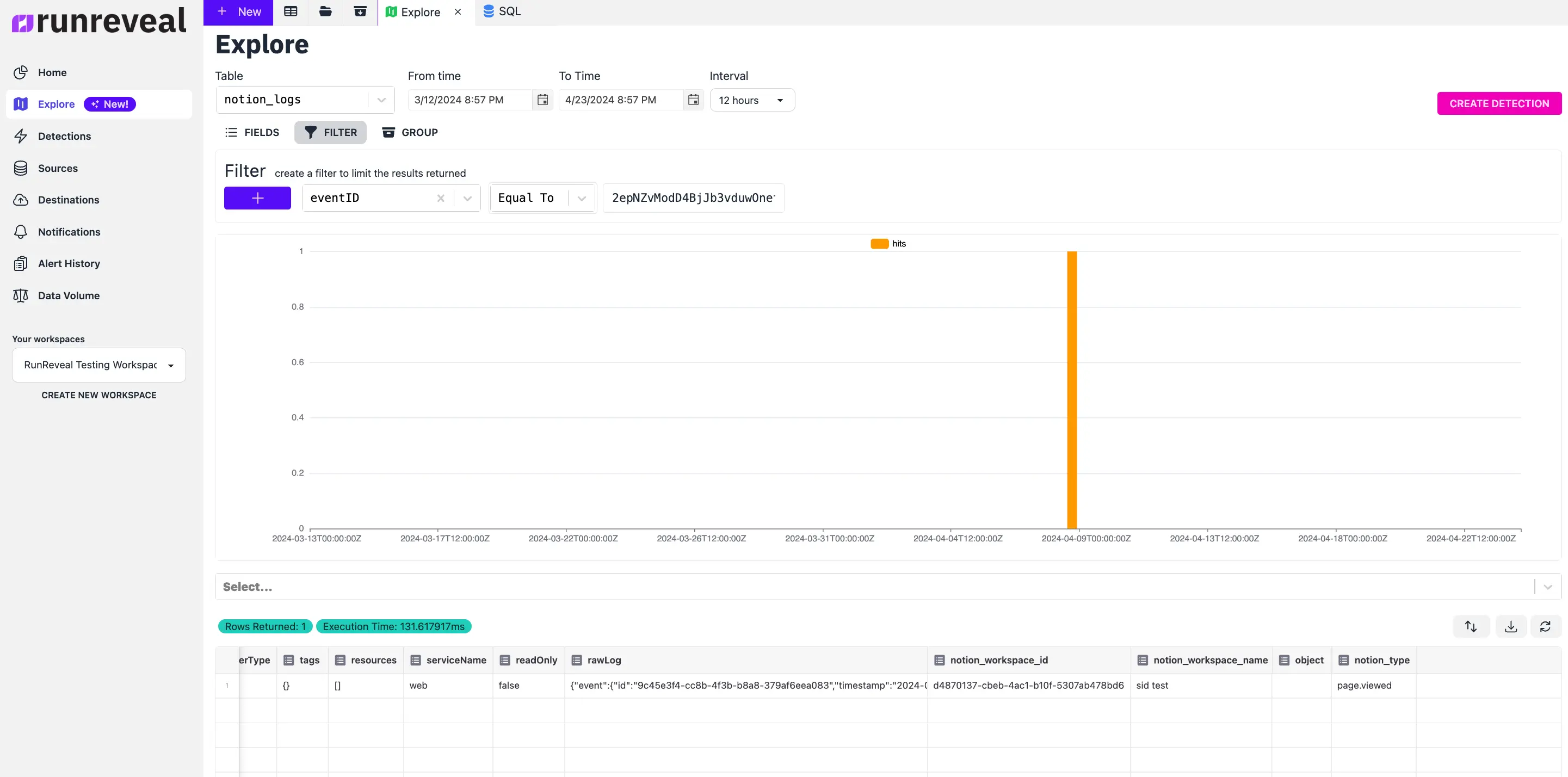The height and width of the screenshot is (777, 1568).
Task: Open To Time calendar picker icon
Action: point(693,100)
